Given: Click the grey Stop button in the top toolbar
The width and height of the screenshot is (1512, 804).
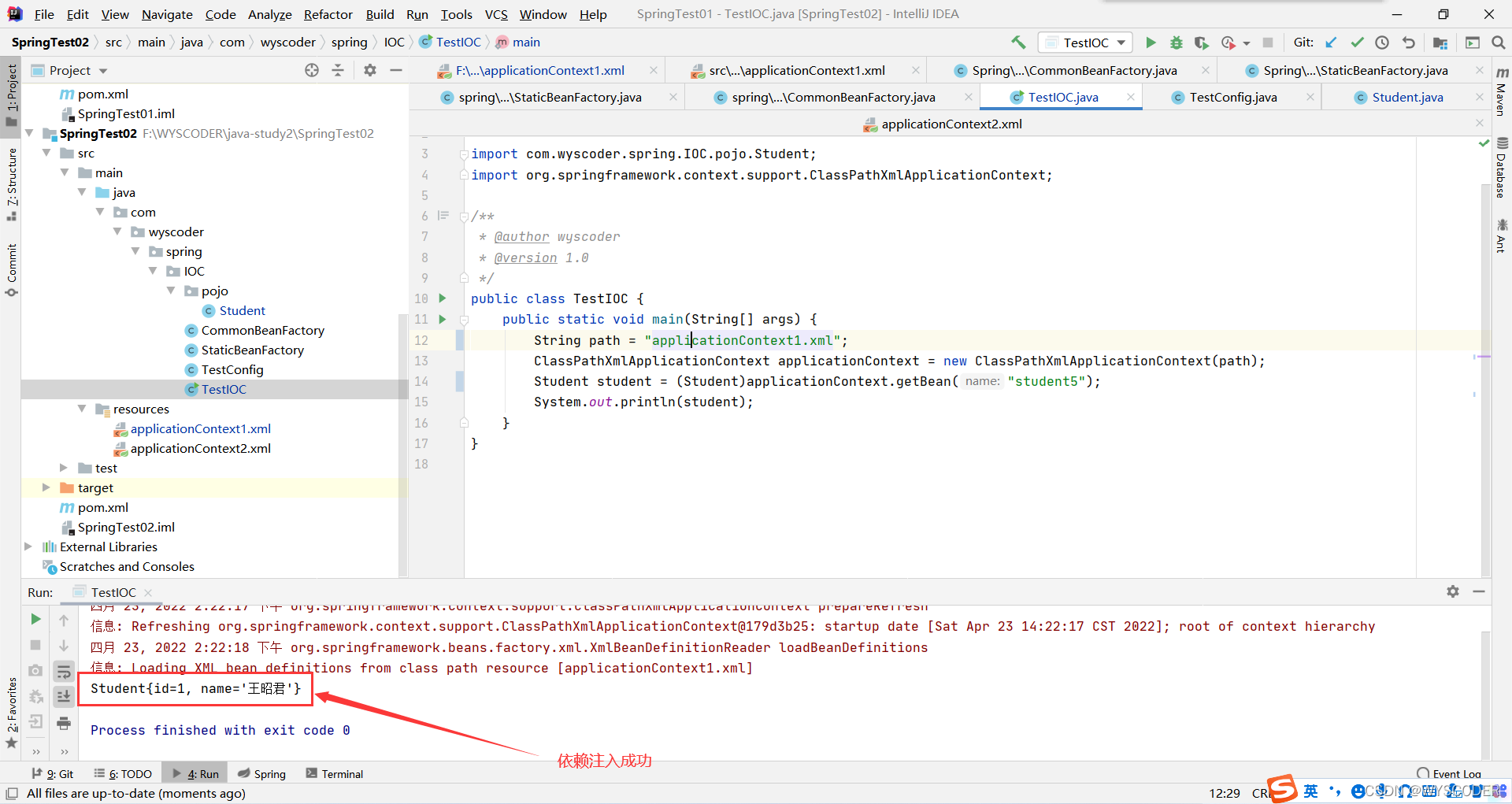Looking at the screenshot, I should (1268, 43).
